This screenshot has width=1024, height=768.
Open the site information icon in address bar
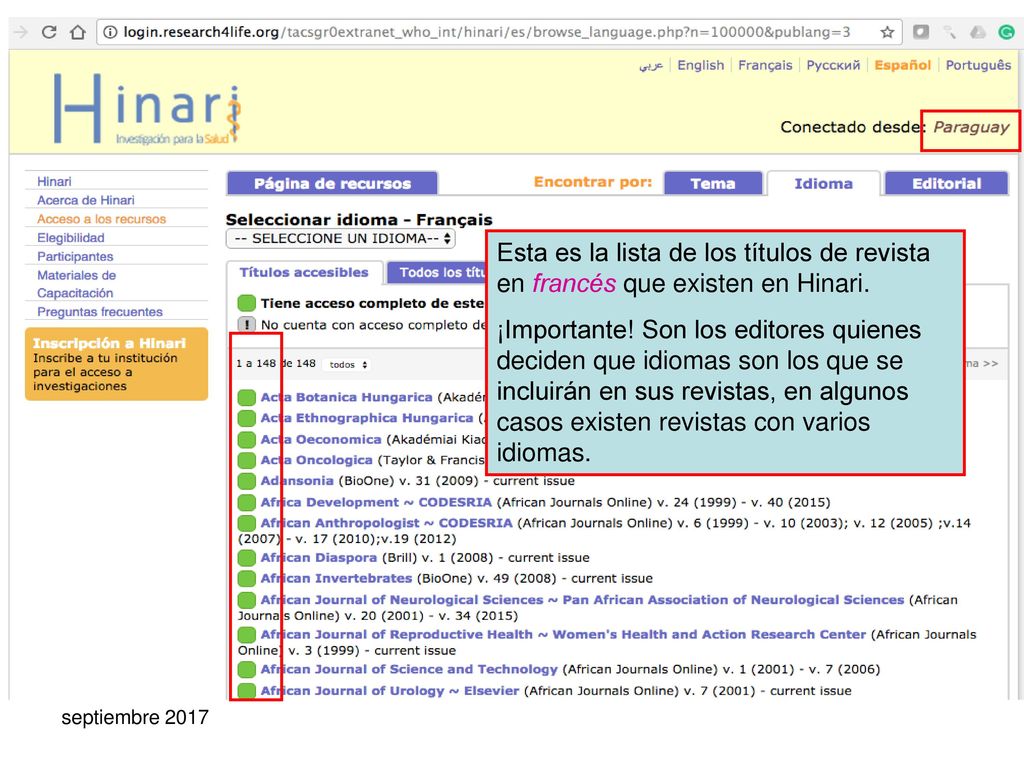110,32
